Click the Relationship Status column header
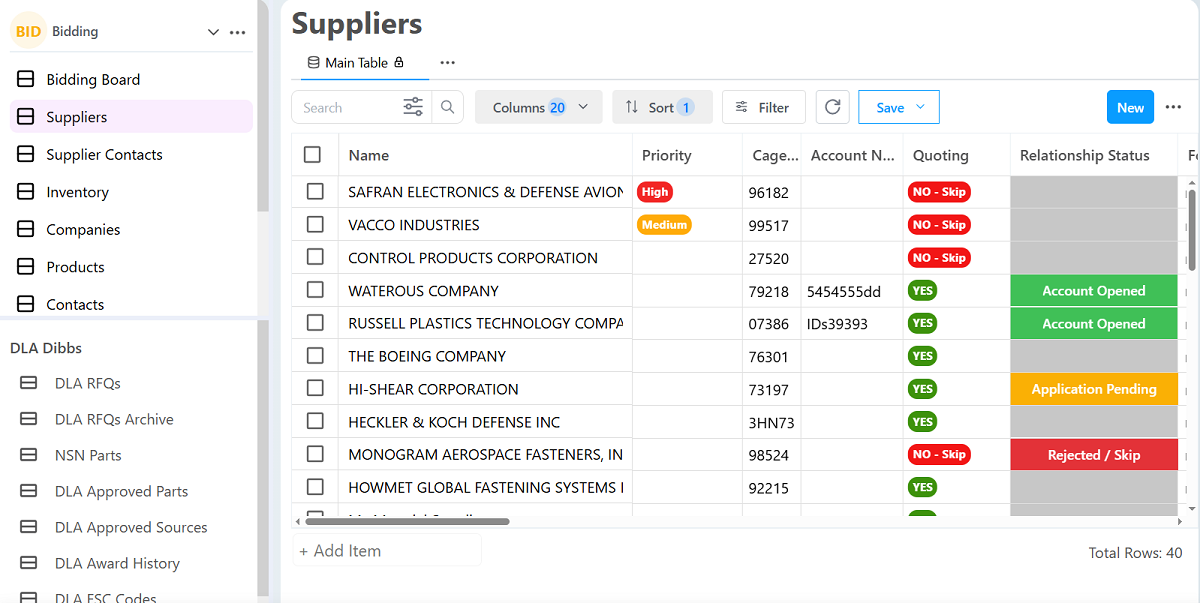Image resolution: width=1200 pixels, height=603 pixels. pos(1094,155)
